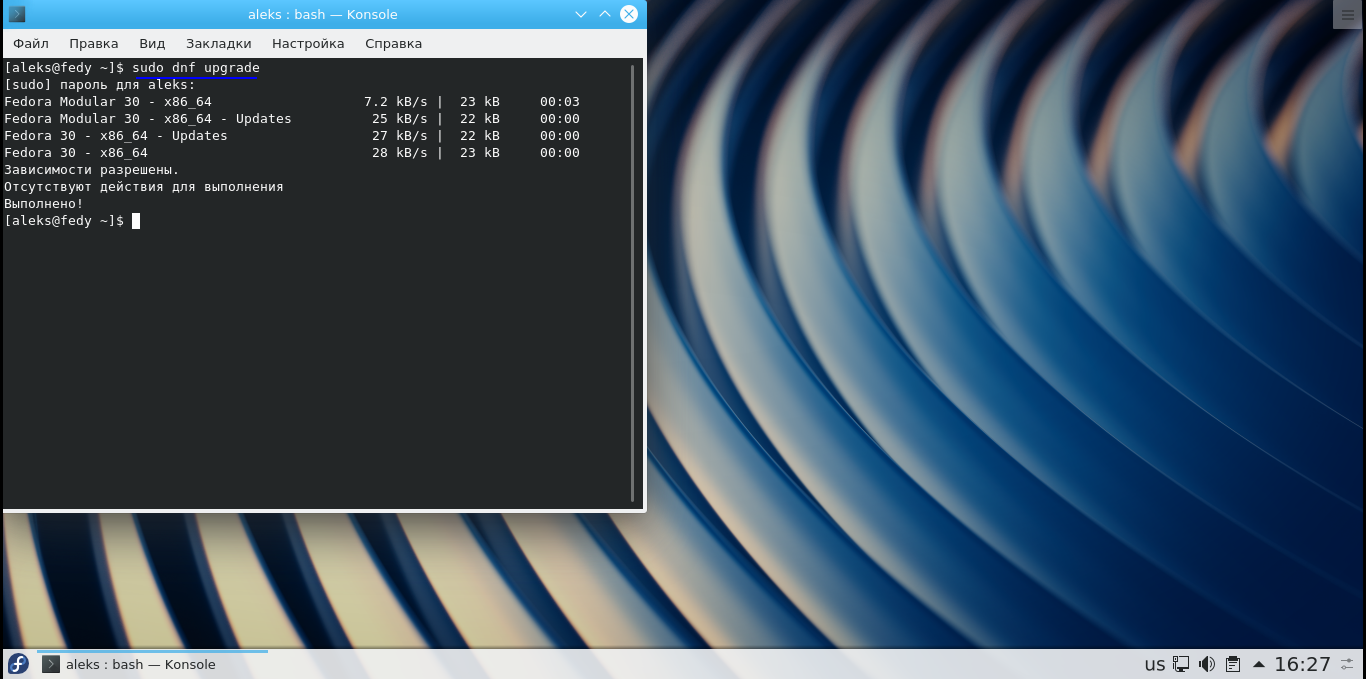Expand hidden system tray icons arrow
Screen dimensions: 1366x679
coord(1258,664)
